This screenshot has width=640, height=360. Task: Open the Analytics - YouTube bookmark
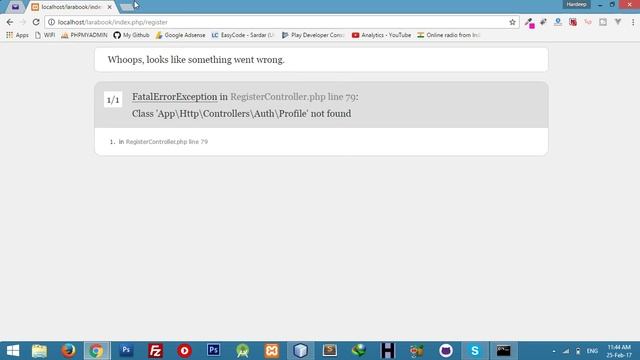pyautogui.click(x=381, y=35)
